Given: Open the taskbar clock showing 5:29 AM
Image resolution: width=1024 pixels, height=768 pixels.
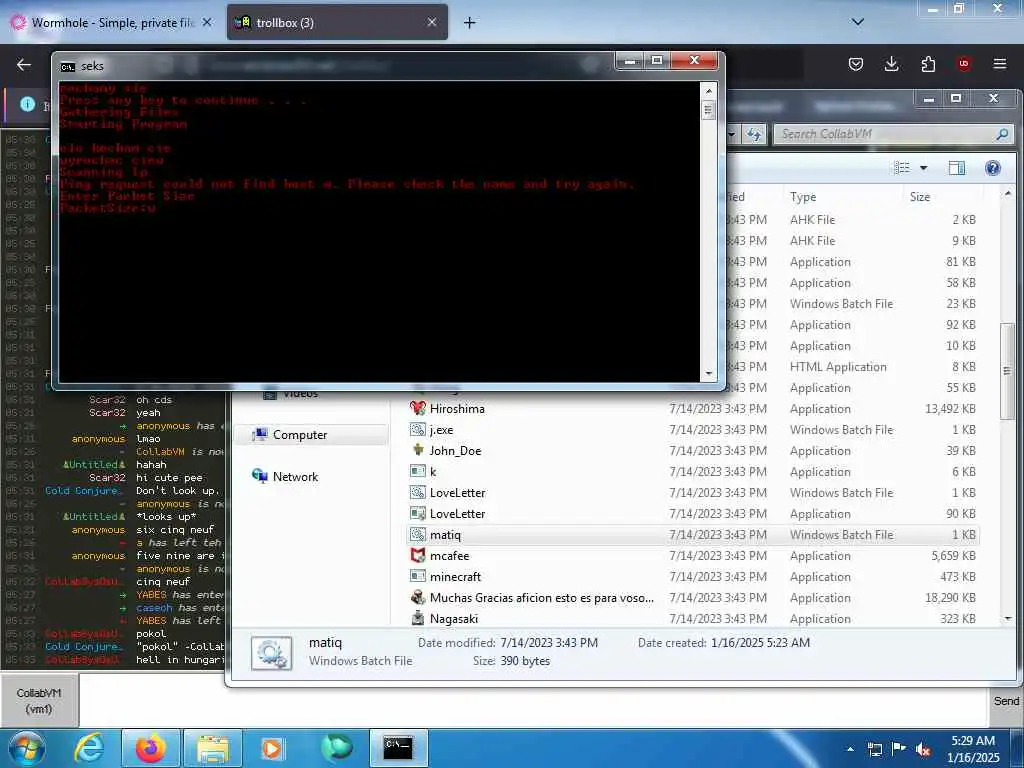Looking at the screenshot, I should pos(973,749).
